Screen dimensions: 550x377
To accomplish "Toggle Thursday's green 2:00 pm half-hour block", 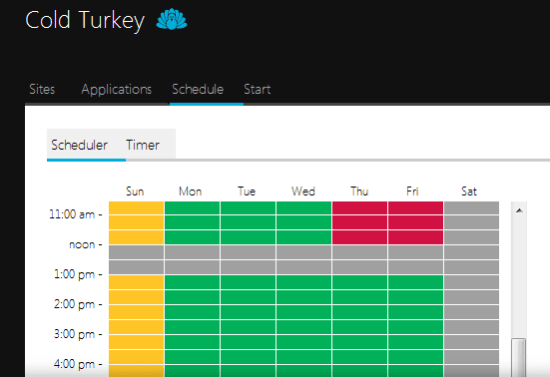I will [360, 312].
